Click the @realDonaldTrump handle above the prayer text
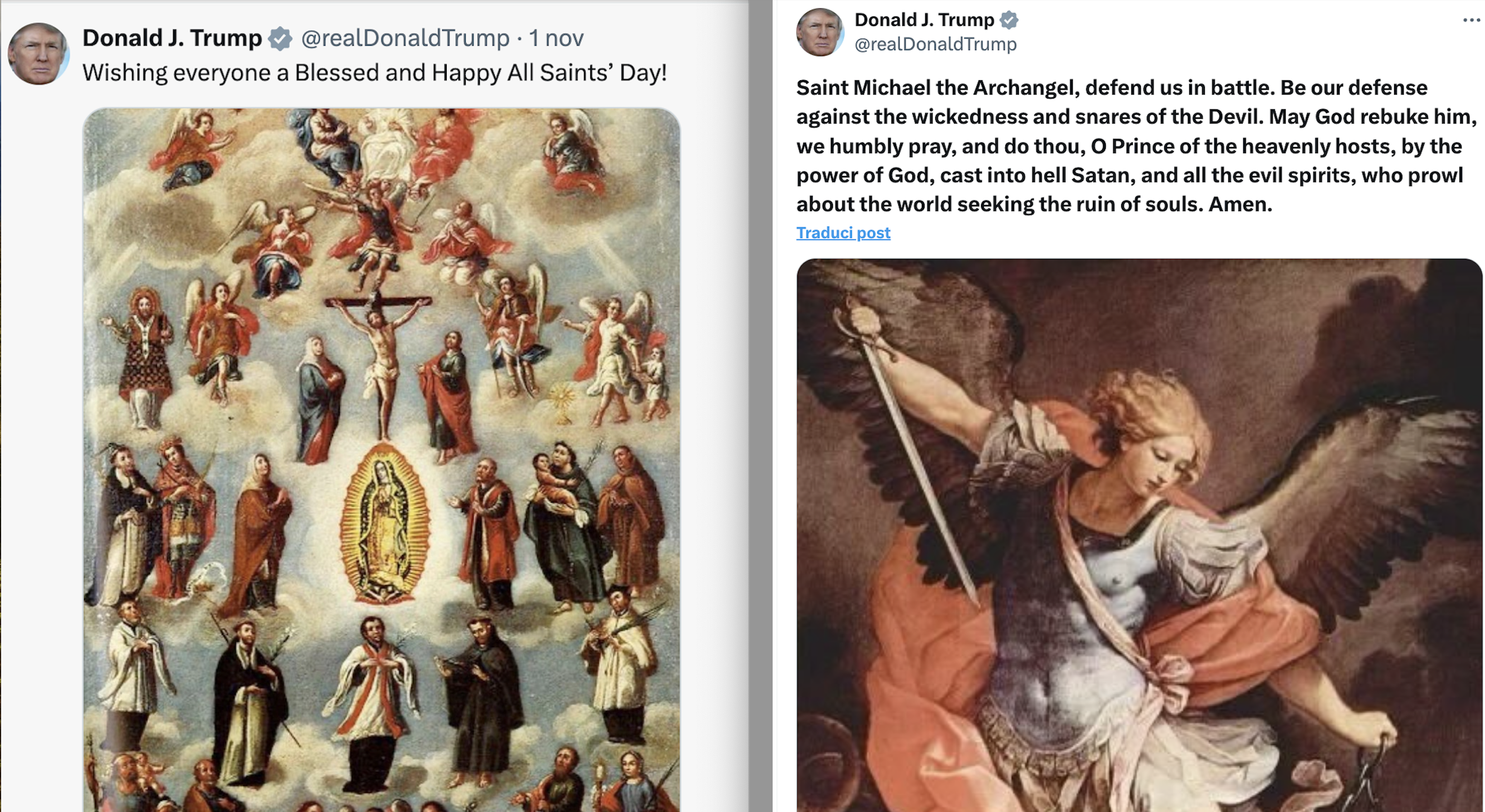 point(935,45)
